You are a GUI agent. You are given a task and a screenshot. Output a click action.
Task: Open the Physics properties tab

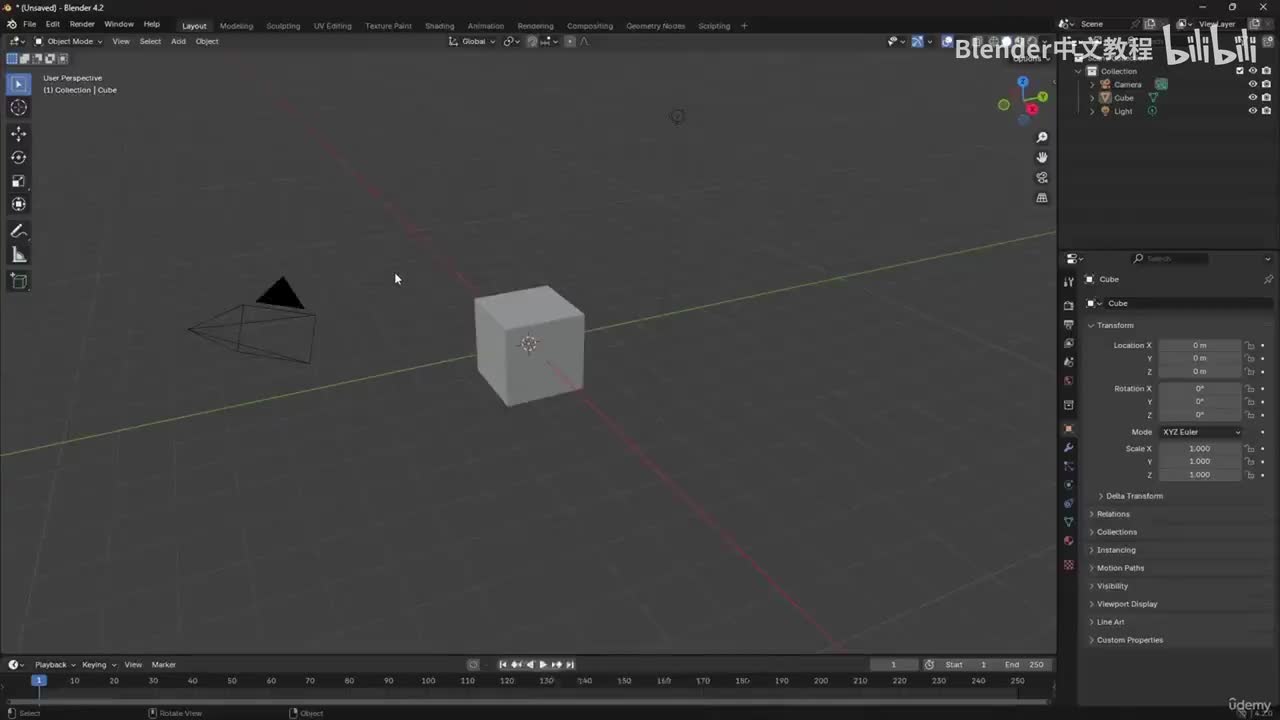click(x=1068, y=484)
